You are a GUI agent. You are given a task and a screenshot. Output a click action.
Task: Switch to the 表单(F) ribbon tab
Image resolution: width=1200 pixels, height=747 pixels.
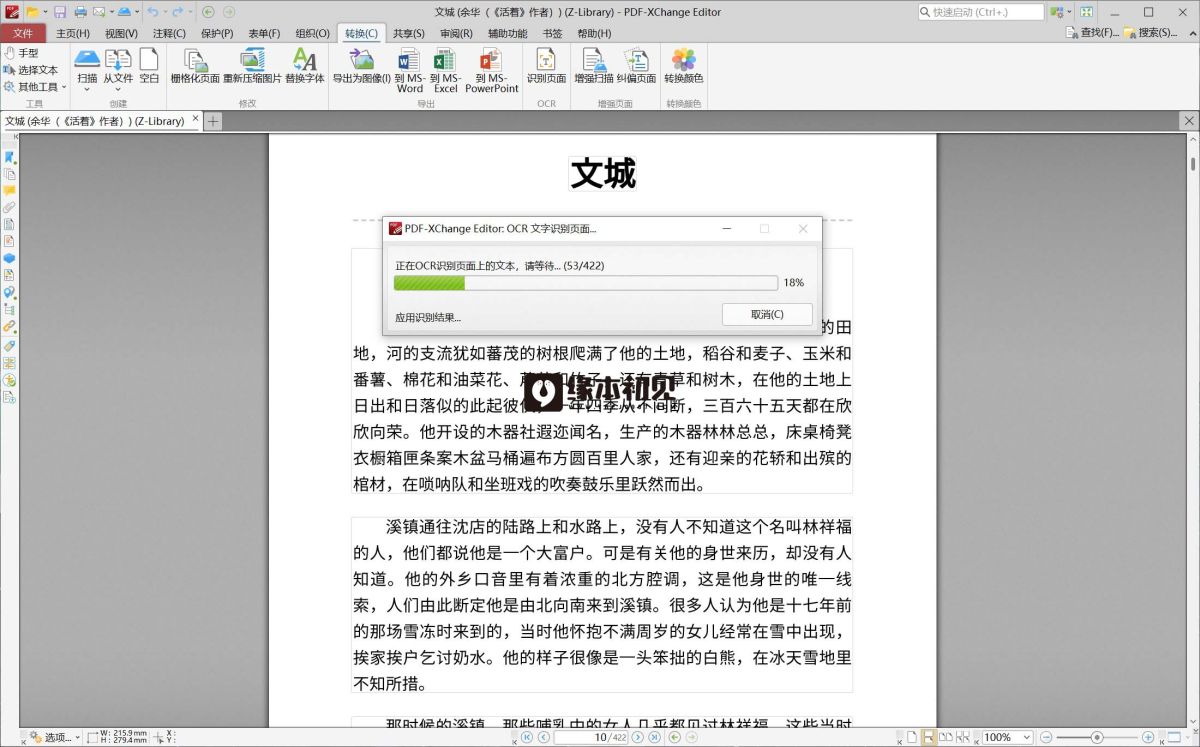click(264, 33)
